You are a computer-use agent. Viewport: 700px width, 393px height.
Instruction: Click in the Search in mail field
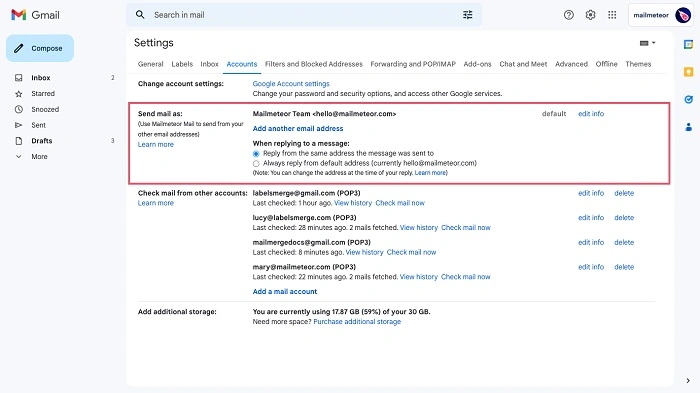[x=304, y=15]
